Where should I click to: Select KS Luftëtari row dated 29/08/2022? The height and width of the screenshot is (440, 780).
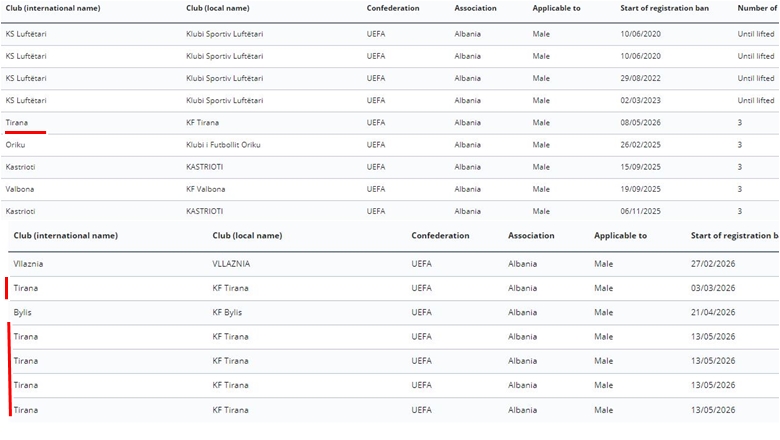tap(390, 78)
